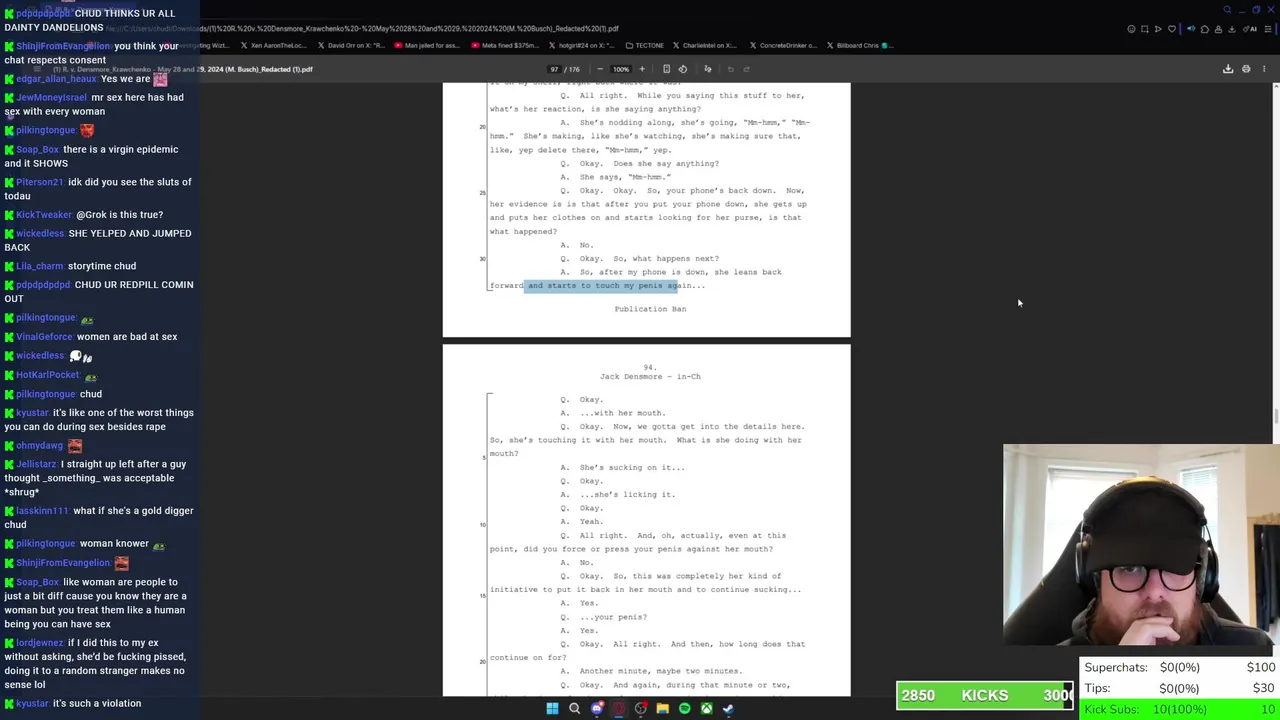Open the 'Man jailed for ass...' bookmark
The image size is (1280, 720).
pyautogui.click(x=428, y=45)
